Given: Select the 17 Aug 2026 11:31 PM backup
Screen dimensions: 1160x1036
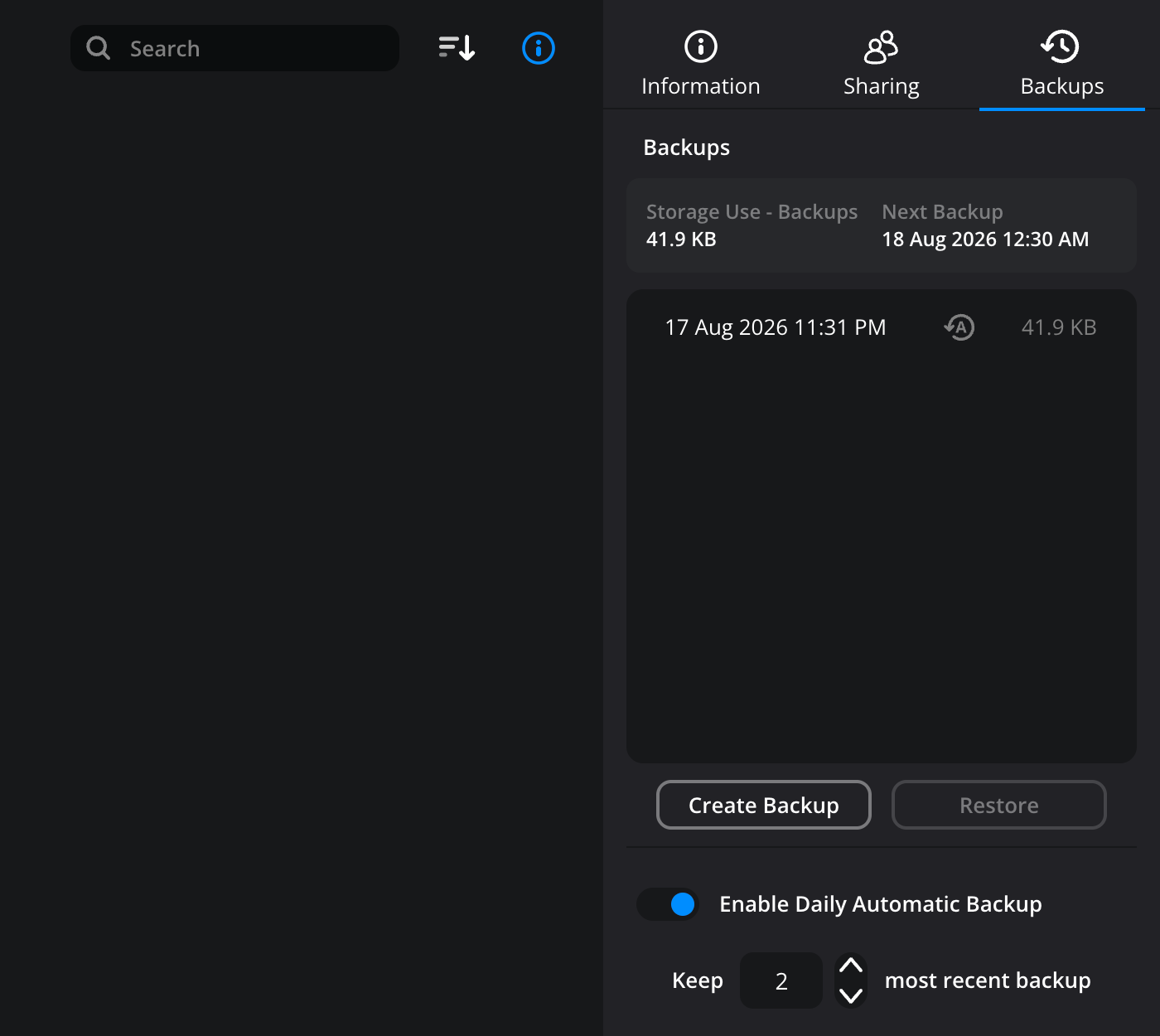Looking at the screenshot, I should pyautogui.click(x=881, y=327).
